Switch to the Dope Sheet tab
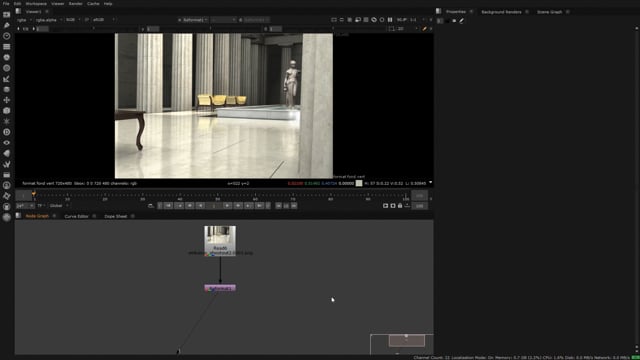The width and height of the screenshot is (640, 360). (x=116, y=216)
